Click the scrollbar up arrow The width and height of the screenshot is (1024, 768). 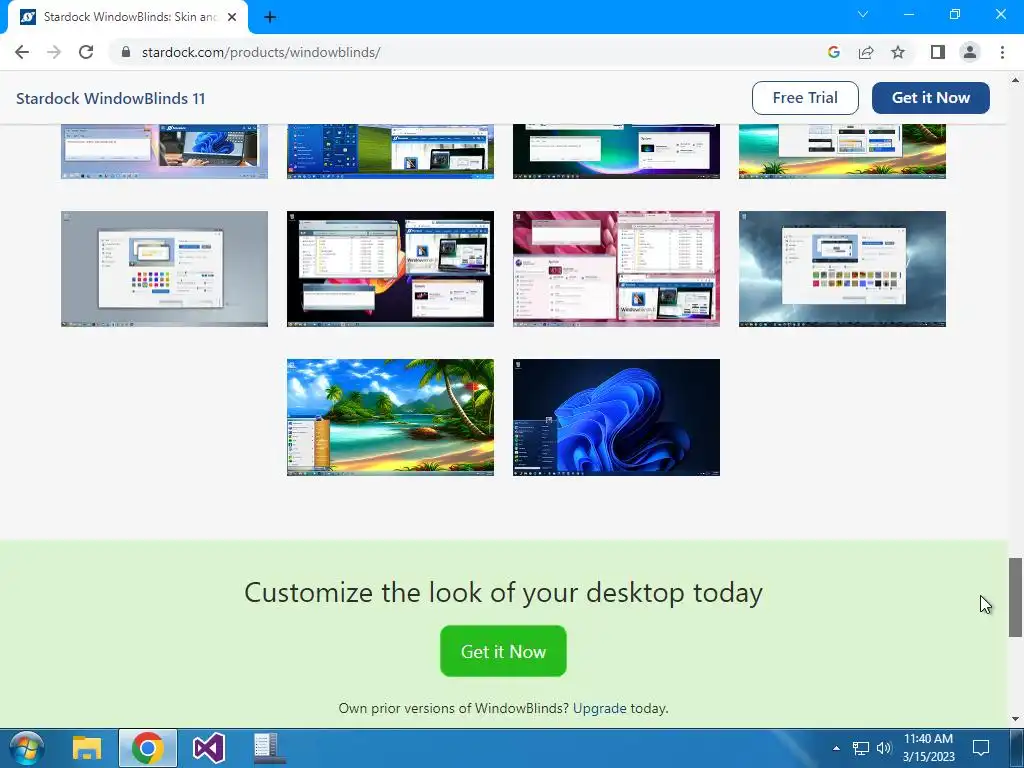(x=1015, y=80)
